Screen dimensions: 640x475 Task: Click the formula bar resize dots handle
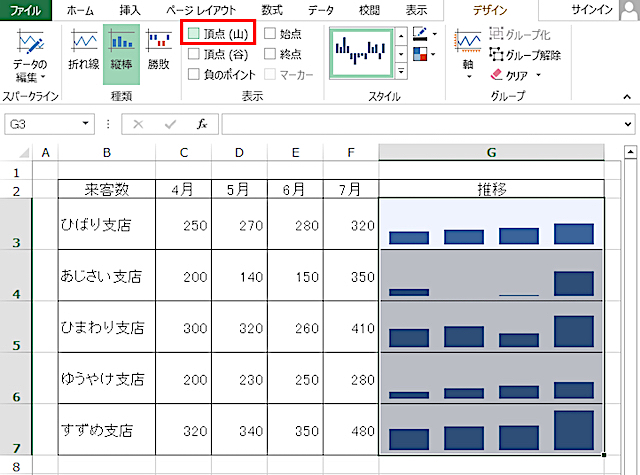pos(108,124)
